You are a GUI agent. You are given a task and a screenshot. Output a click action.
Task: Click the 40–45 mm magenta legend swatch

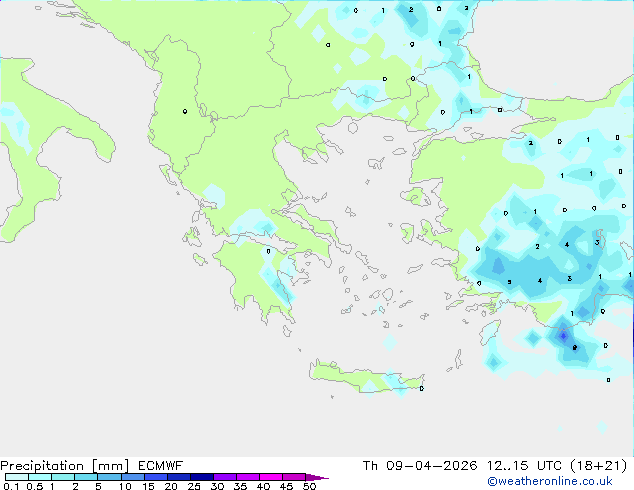click(x=271, y=477)
